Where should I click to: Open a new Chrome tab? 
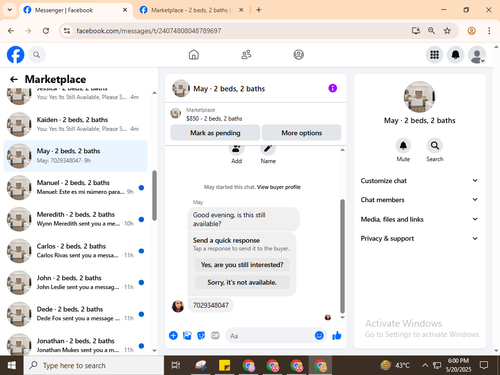259,10
